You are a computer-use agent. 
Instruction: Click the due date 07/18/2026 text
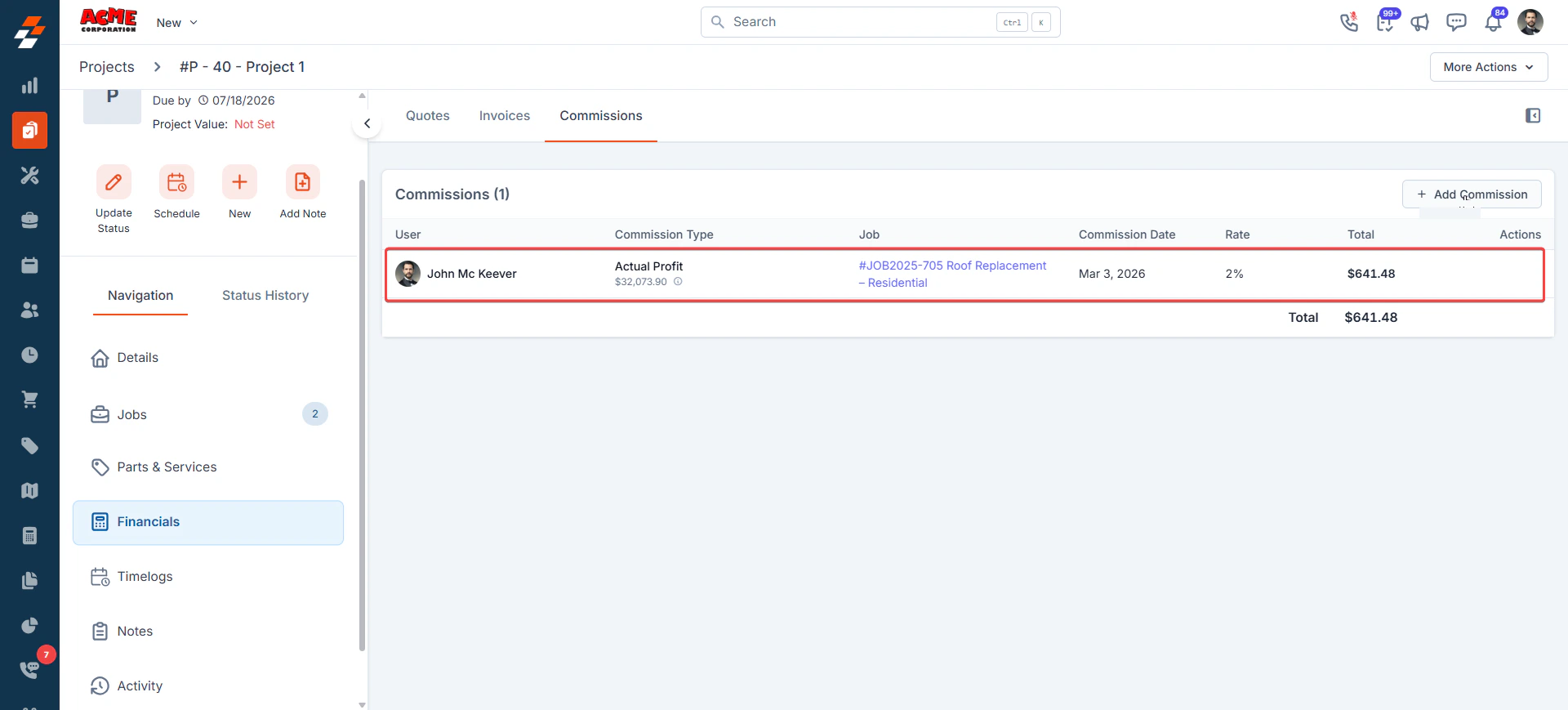(243, 100)
